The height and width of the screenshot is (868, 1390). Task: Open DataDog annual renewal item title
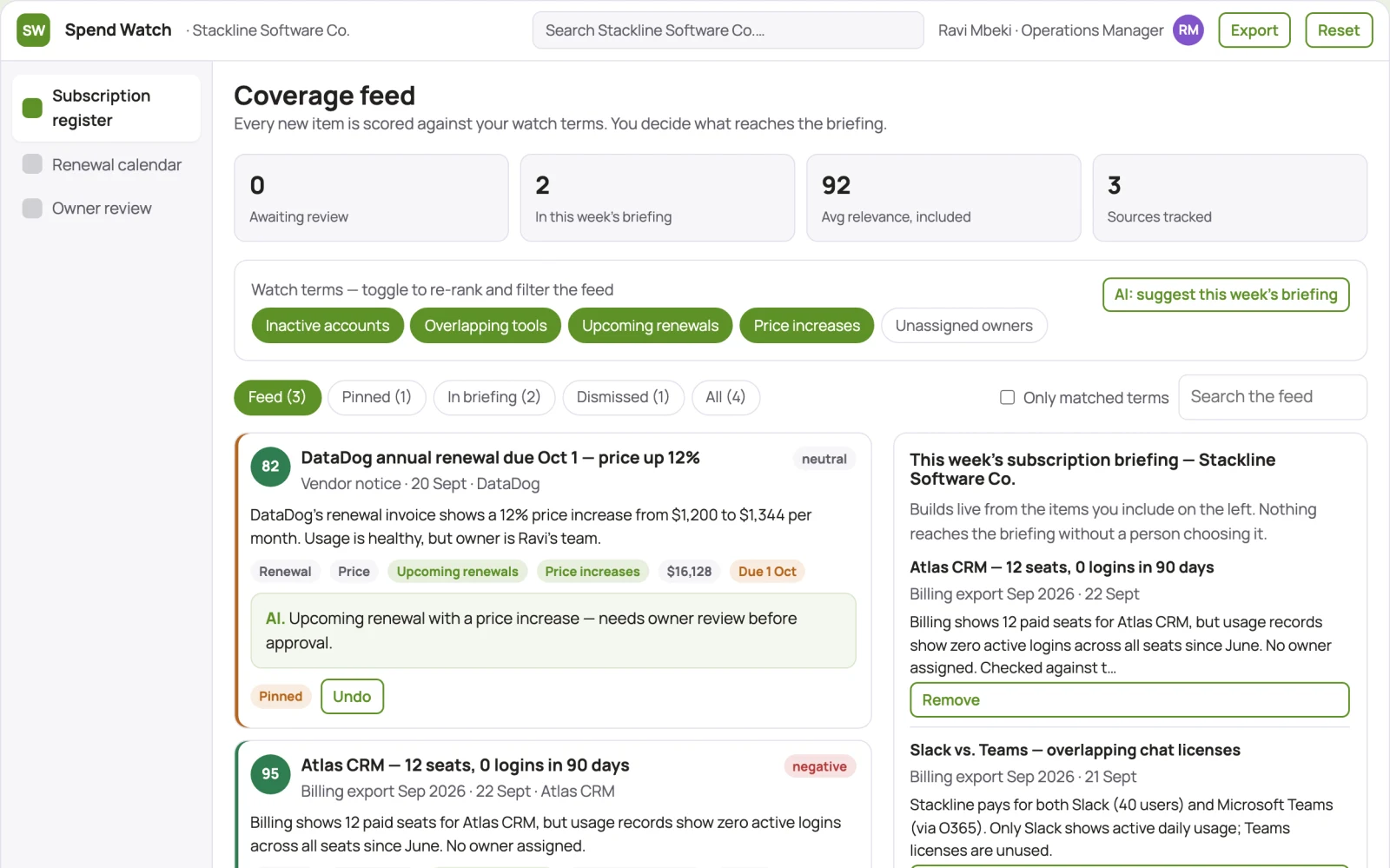(500, 458)
